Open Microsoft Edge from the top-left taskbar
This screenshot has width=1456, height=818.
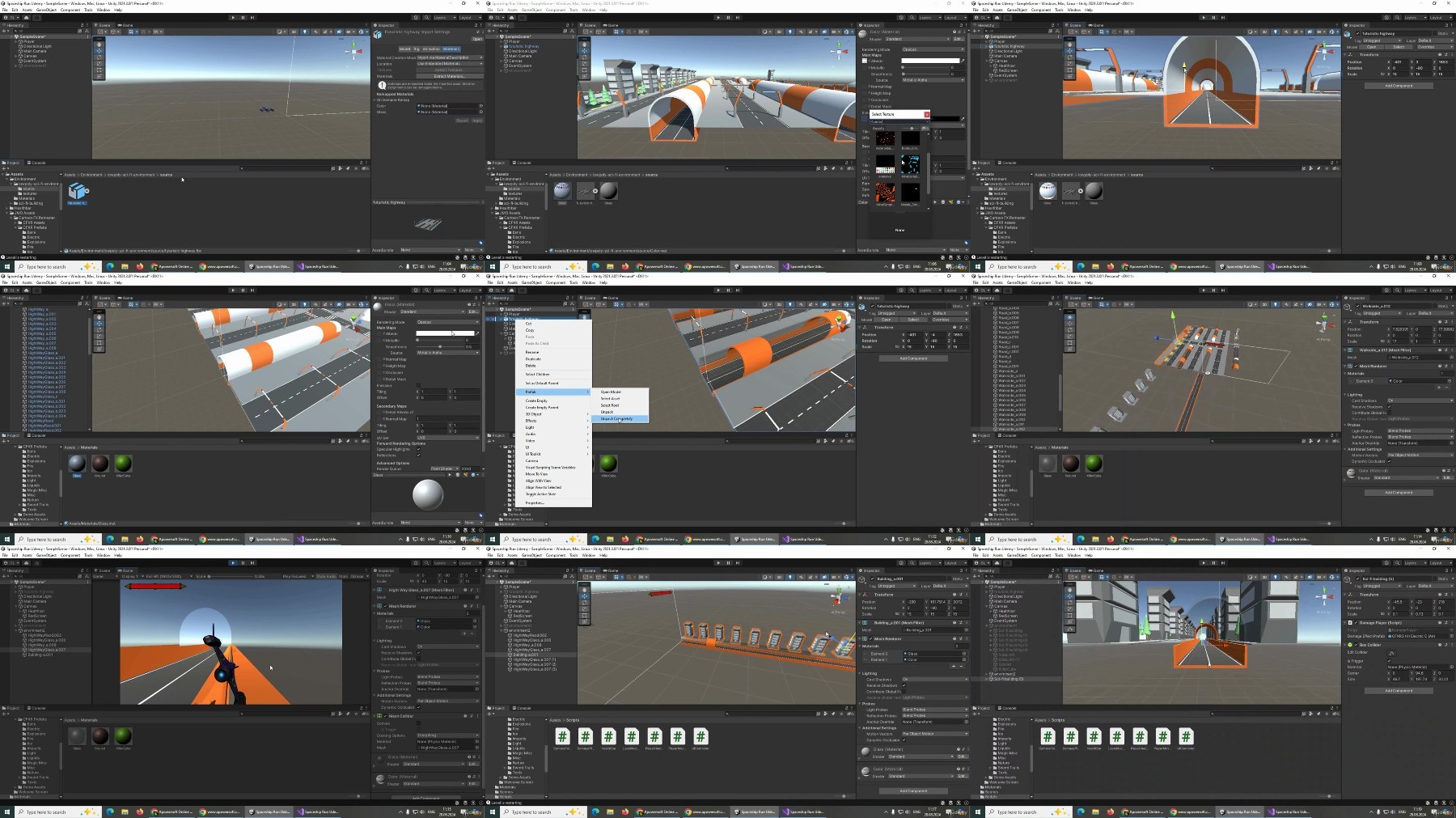click(x=110, y=266)
